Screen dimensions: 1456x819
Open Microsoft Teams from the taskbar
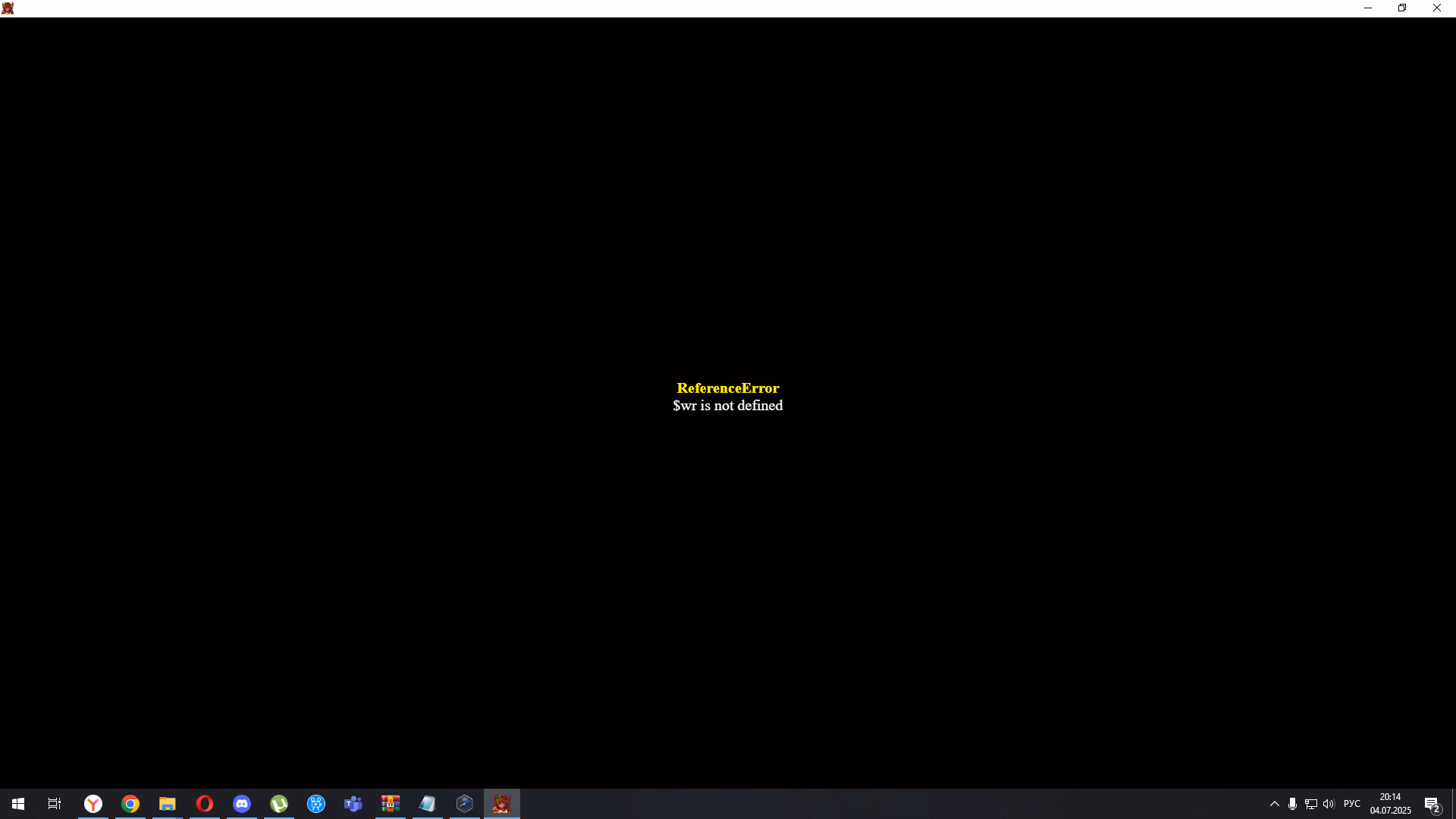(x=353, y=804)
